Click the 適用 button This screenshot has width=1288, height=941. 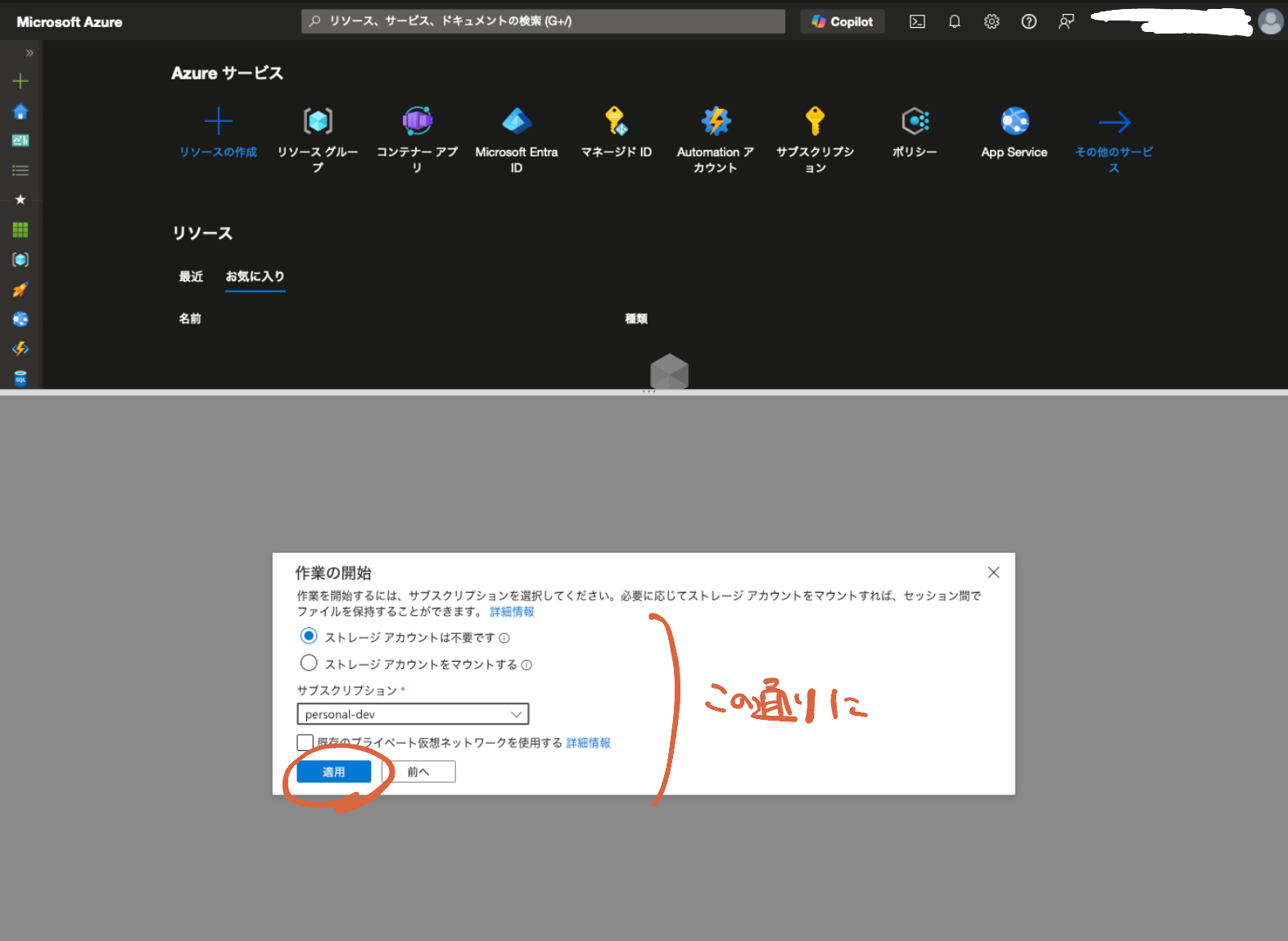pyautogui.click(x=334, y=771)
